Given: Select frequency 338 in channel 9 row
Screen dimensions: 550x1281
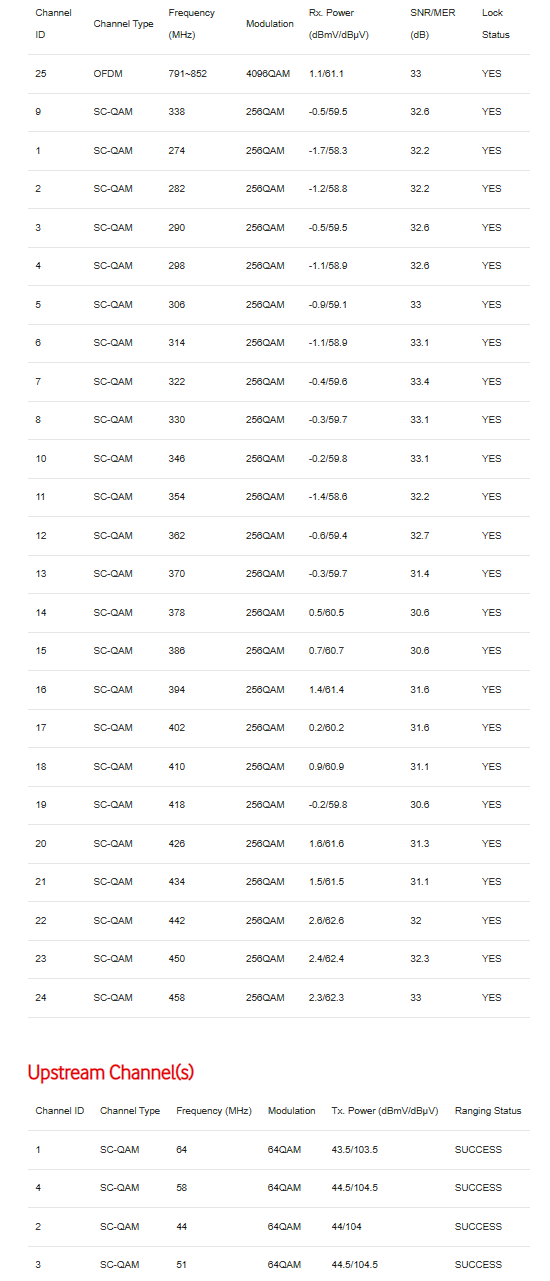Looking at the screenshot, I should [x=177, y=112].
